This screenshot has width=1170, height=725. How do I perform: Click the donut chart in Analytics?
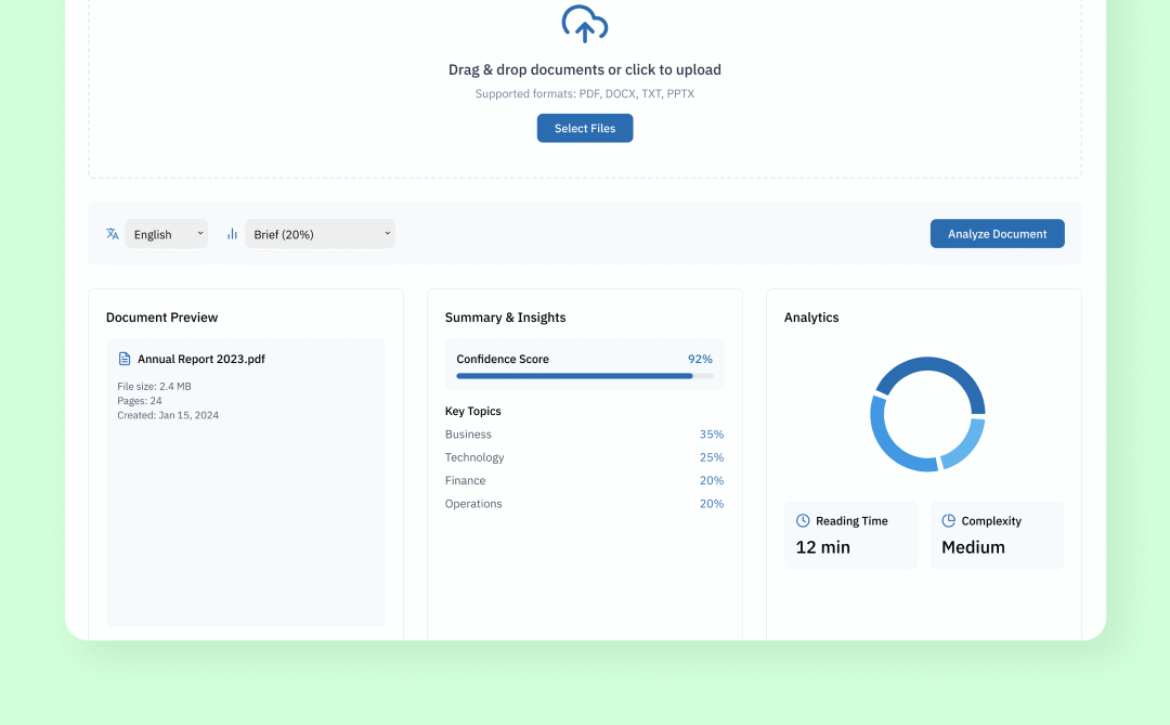click(x=927, y=413)
